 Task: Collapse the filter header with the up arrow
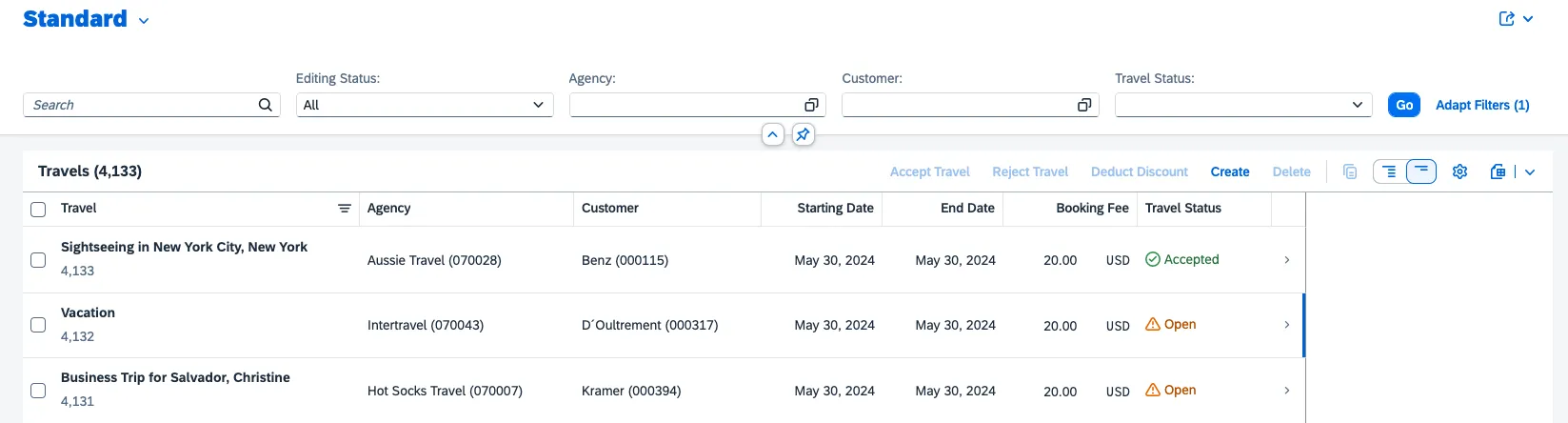(x=773, y=135)
